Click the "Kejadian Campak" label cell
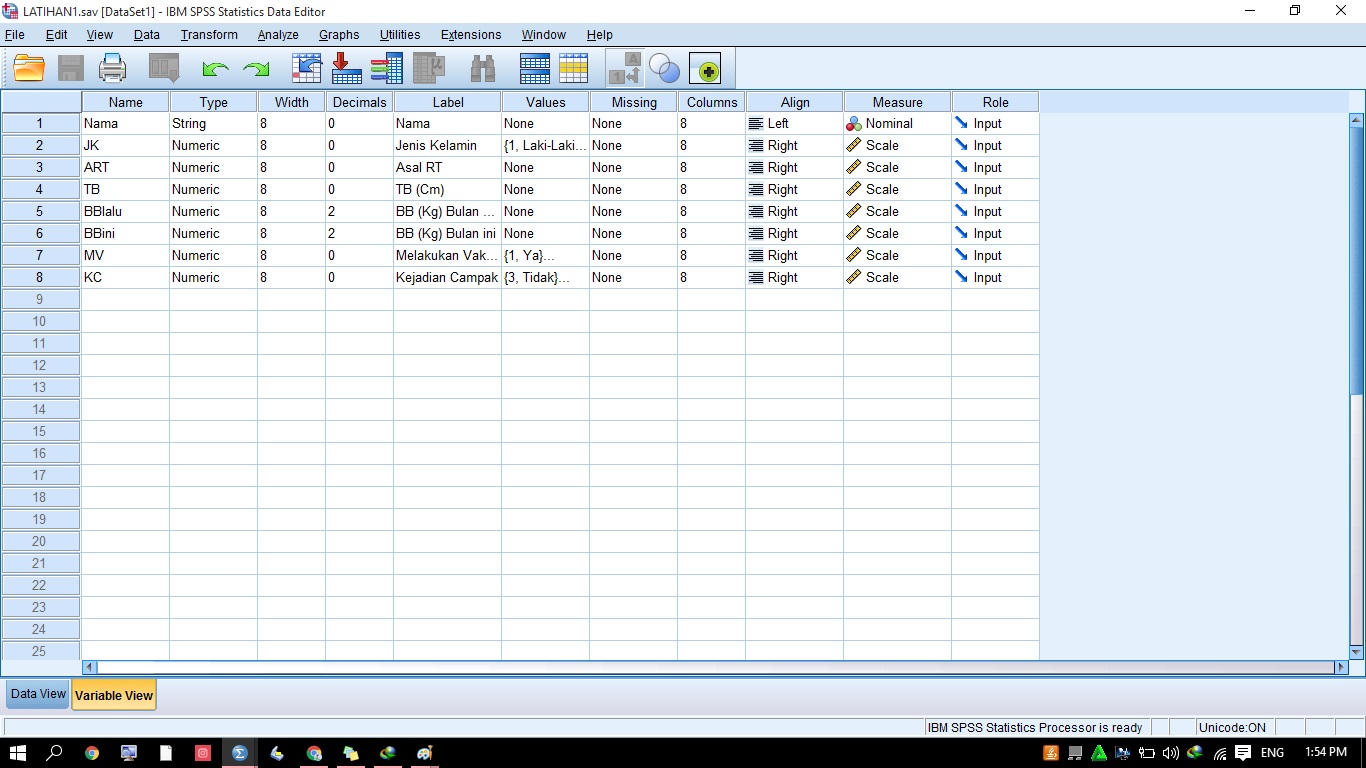 (448, 278)
